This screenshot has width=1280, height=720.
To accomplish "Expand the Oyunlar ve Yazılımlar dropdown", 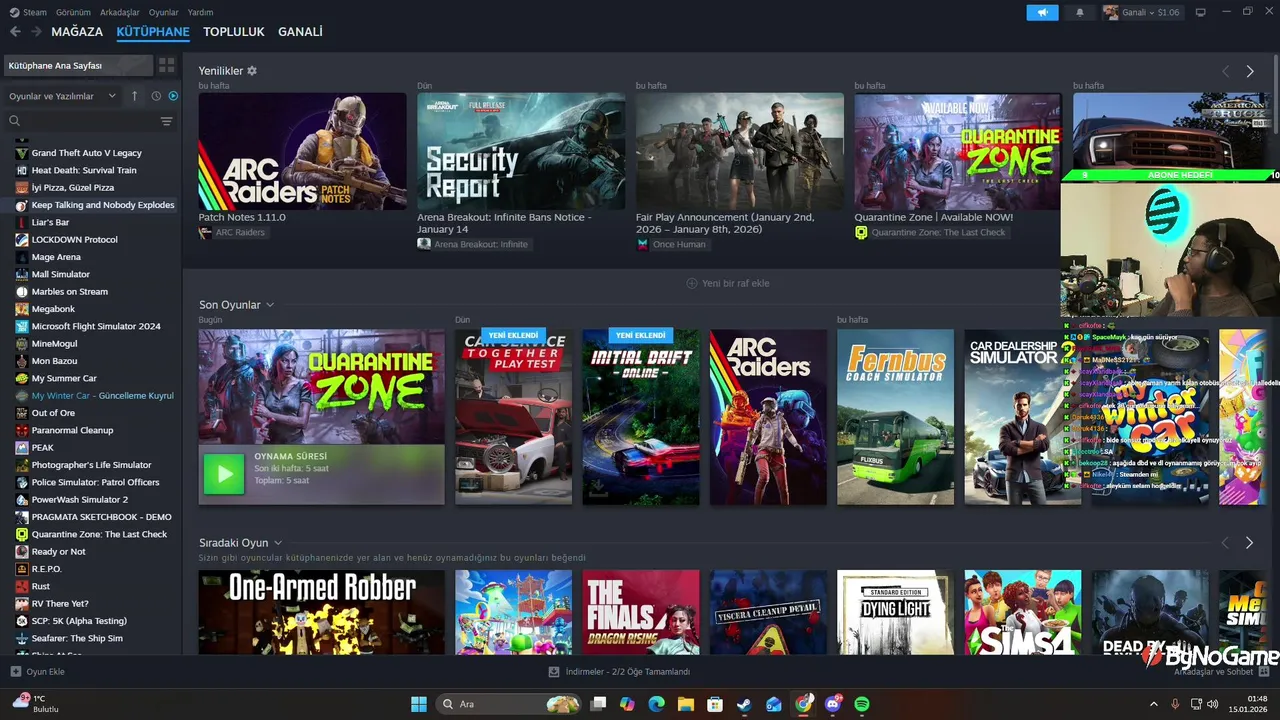I will coord(62,96).
